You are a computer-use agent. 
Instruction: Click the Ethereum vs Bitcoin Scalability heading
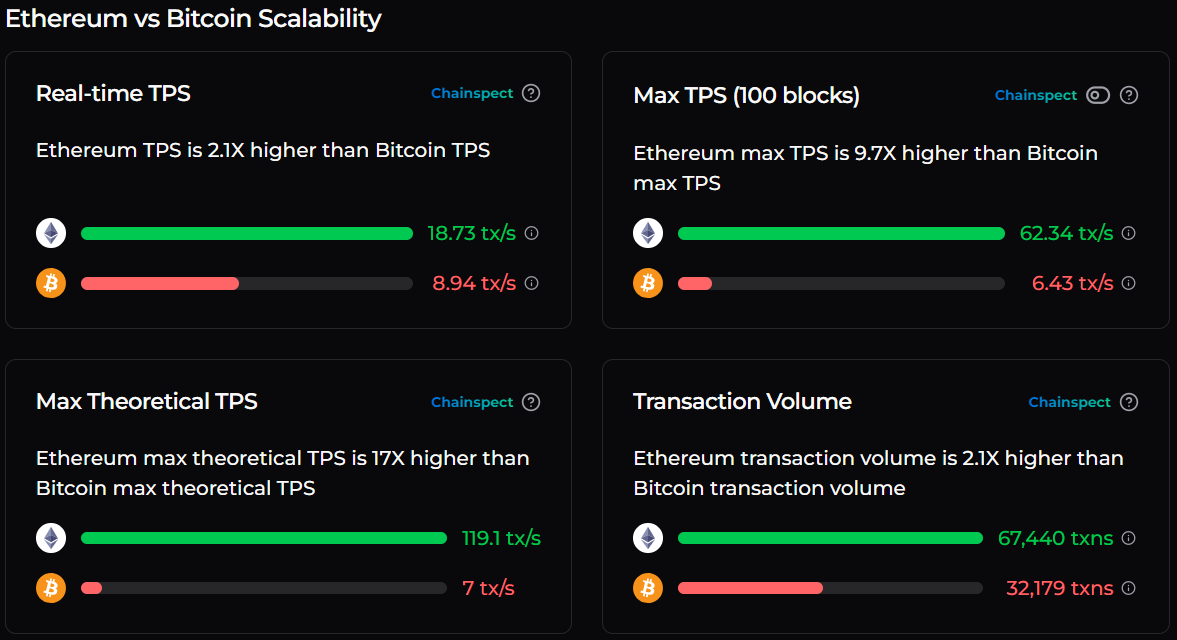point(193,18)
